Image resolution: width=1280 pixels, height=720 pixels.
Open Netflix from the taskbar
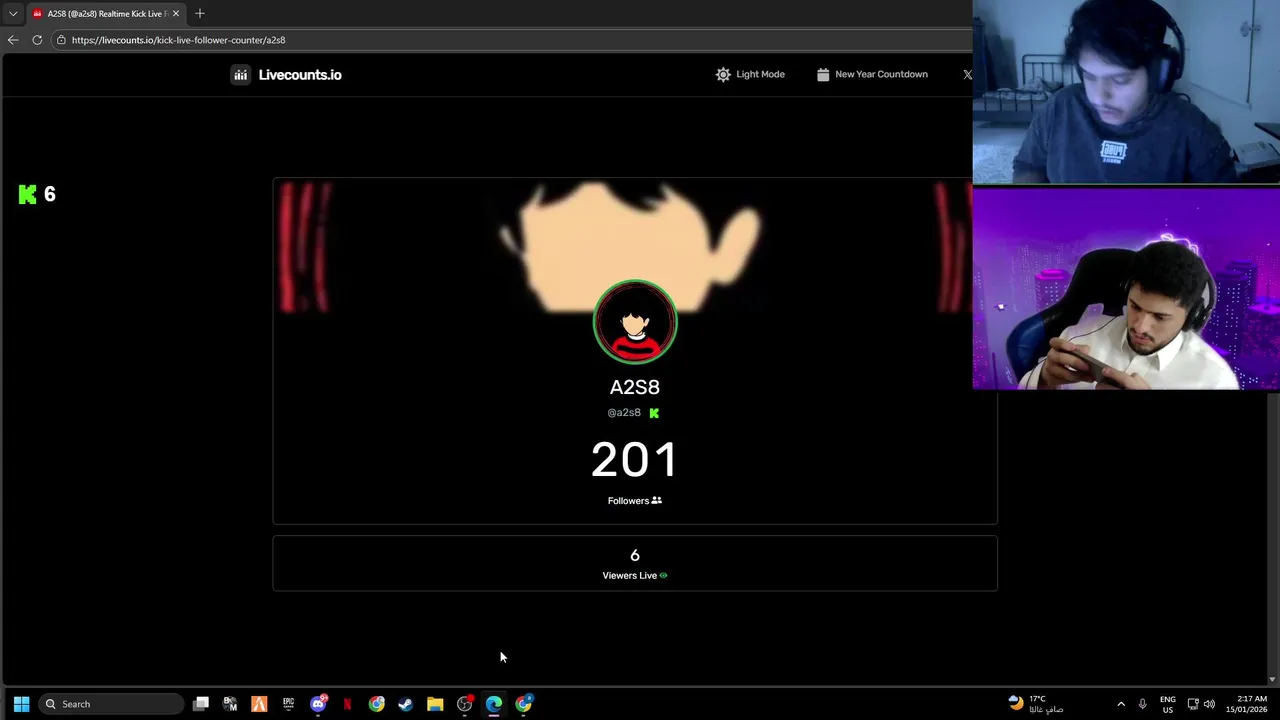click(x=347, y=704)
